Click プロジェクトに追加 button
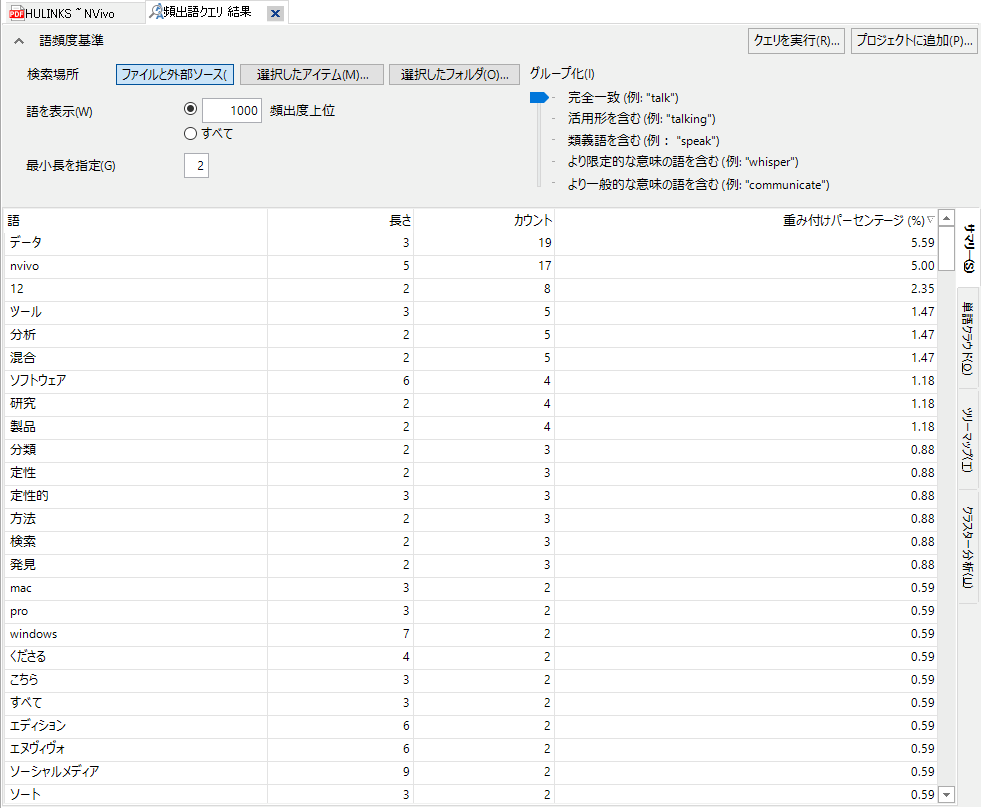Viewport: 982px width, 808px height. click(x=914, y=41)
